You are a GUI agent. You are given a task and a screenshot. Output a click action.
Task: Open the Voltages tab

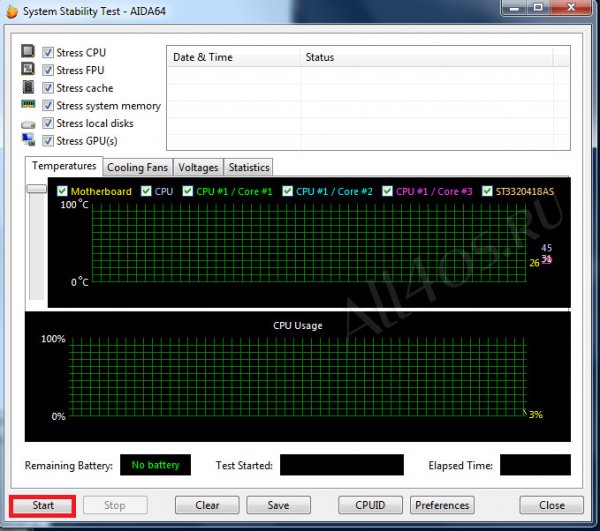coord(198,168)
